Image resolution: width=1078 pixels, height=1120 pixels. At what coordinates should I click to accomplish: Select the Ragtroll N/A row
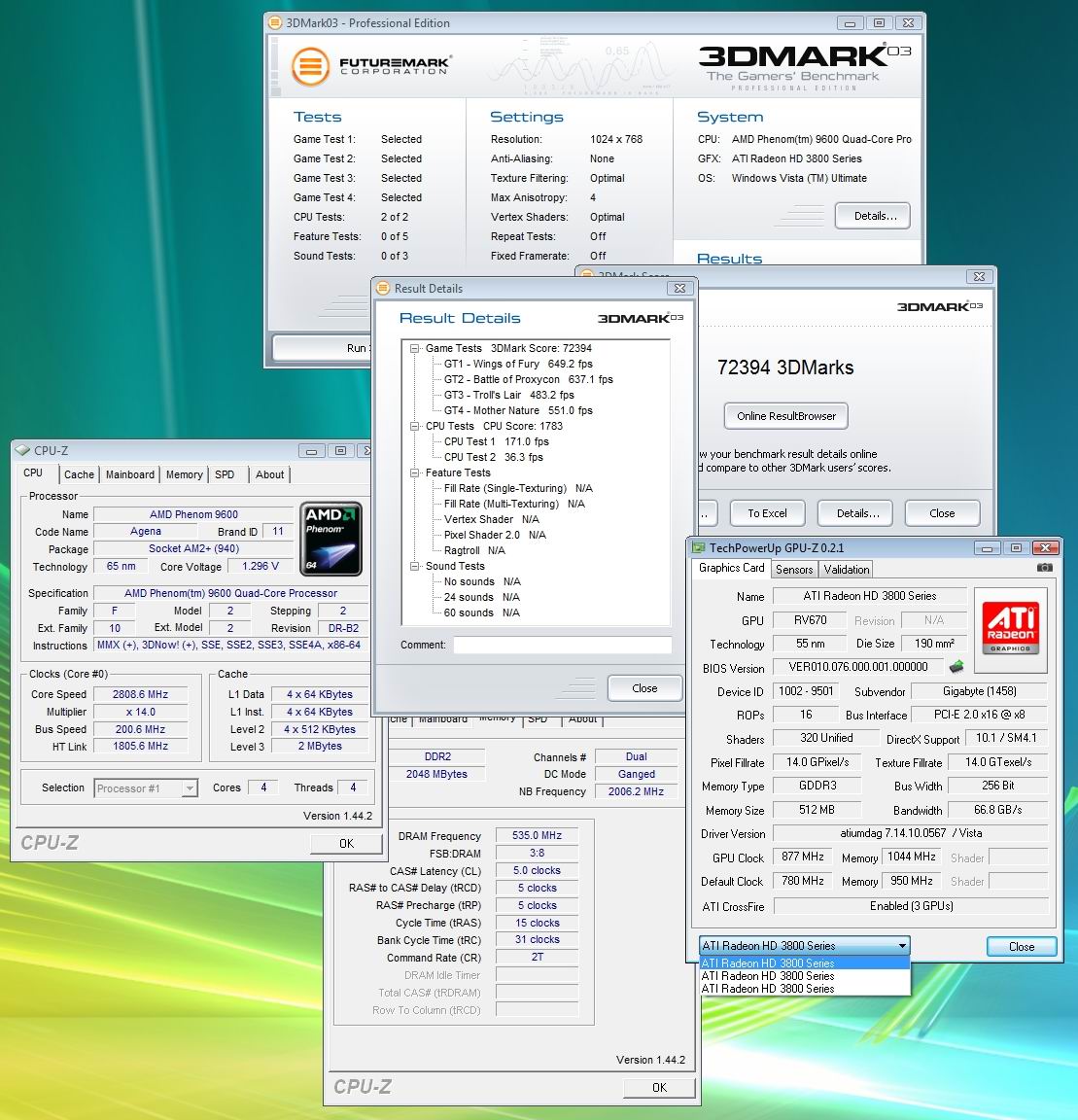[474, 550]
